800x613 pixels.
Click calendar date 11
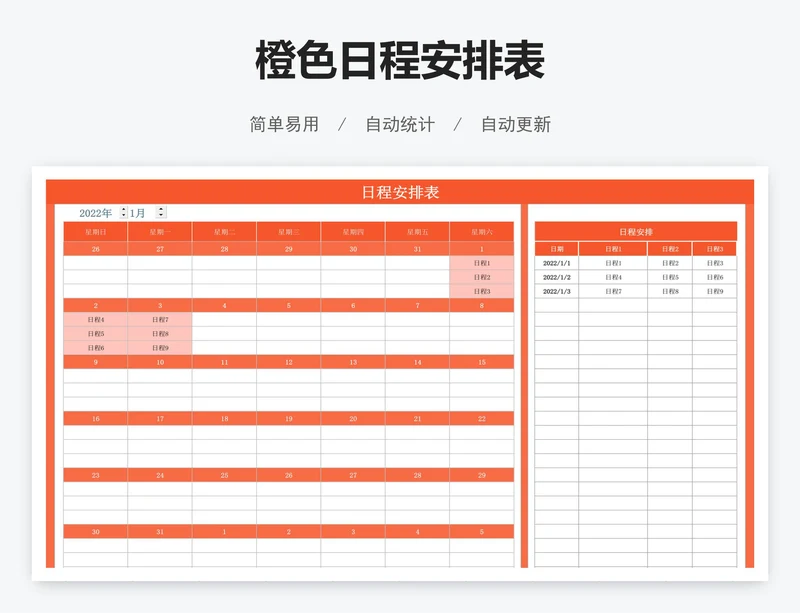pyautogui.click(x=224, y=362)
